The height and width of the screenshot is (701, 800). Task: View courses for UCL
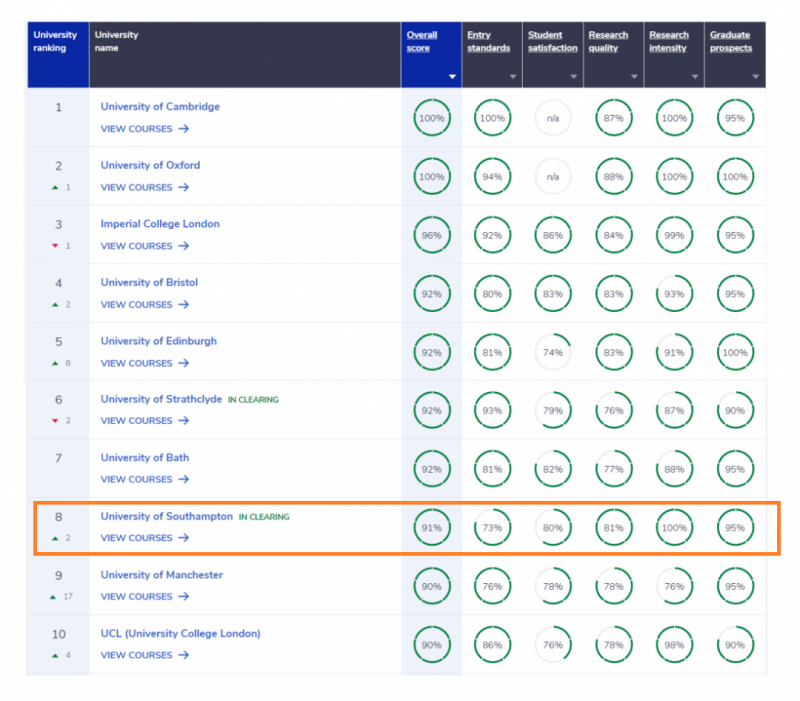[x=145, y=655]
